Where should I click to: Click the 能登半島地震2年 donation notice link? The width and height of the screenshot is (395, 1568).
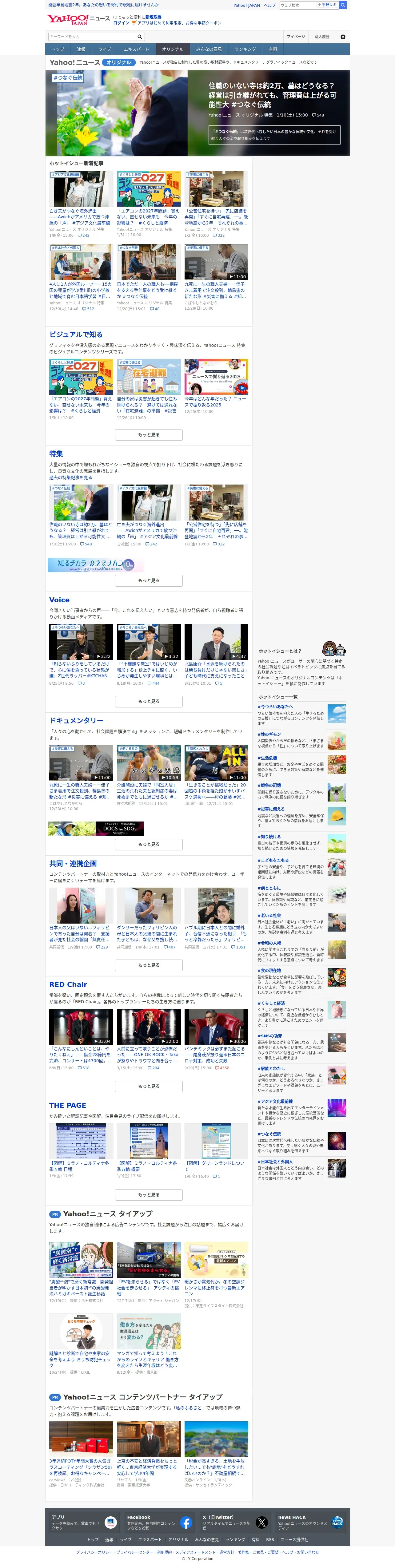pyautogui.click(x=103, y=5)
